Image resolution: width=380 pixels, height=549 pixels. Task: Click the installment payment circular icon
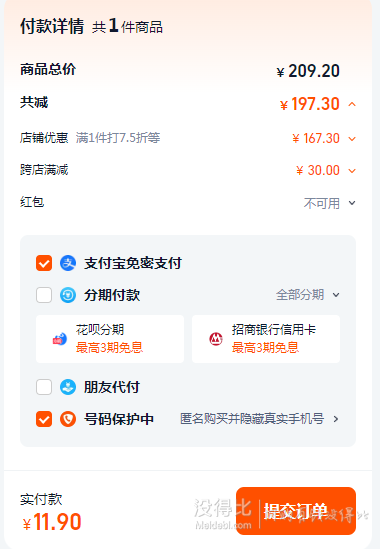pyautogui.click(x=68, y=295)
